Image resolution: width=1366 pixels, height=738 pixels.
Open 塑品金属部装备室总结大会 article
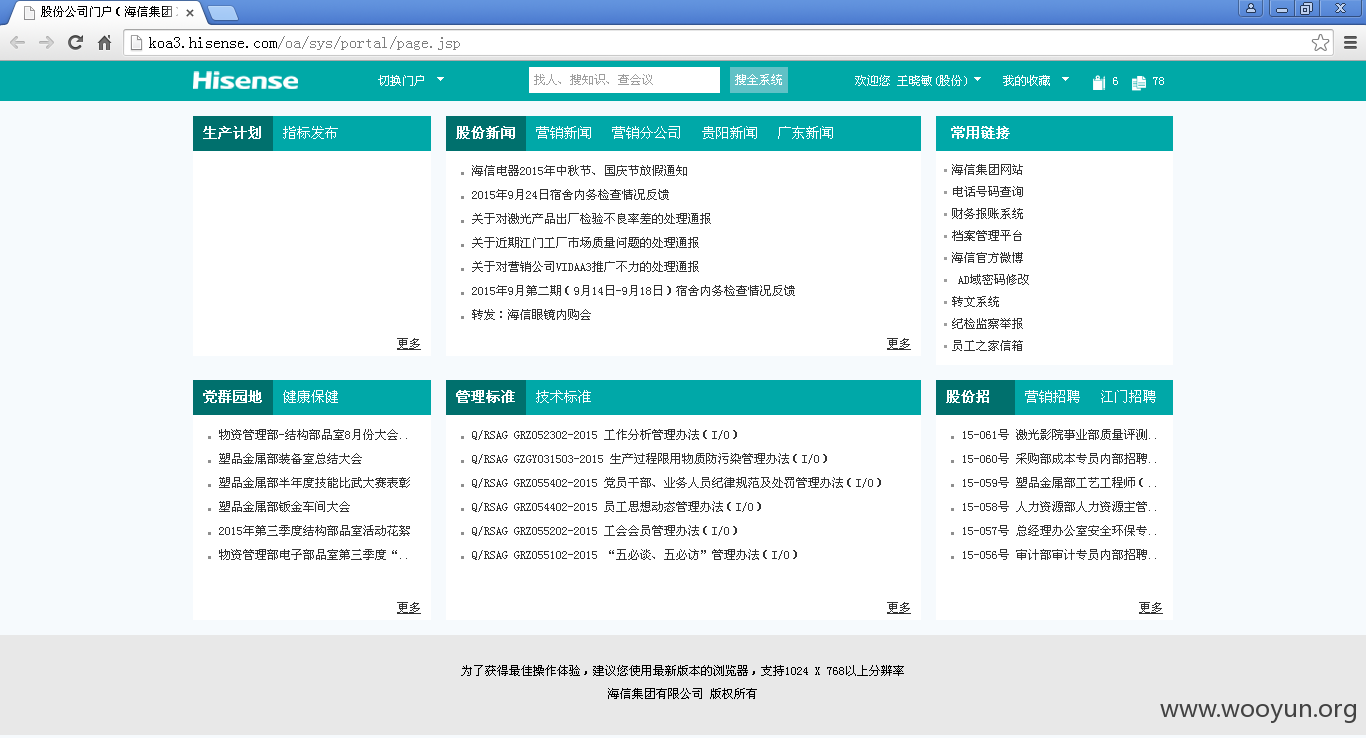tap(290, 459)
